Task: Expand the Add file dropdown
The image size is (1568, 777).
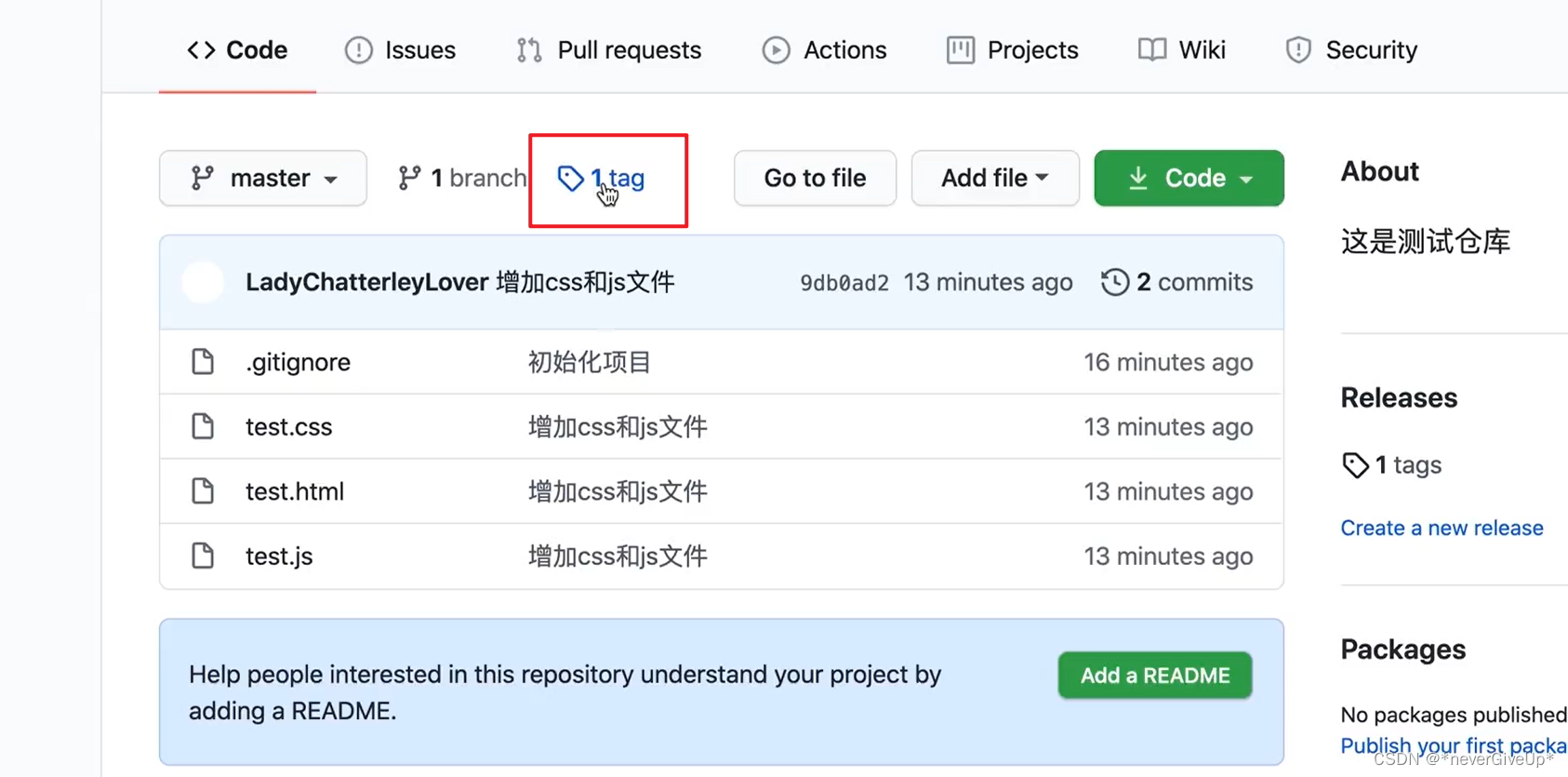Action: [995, 178]
